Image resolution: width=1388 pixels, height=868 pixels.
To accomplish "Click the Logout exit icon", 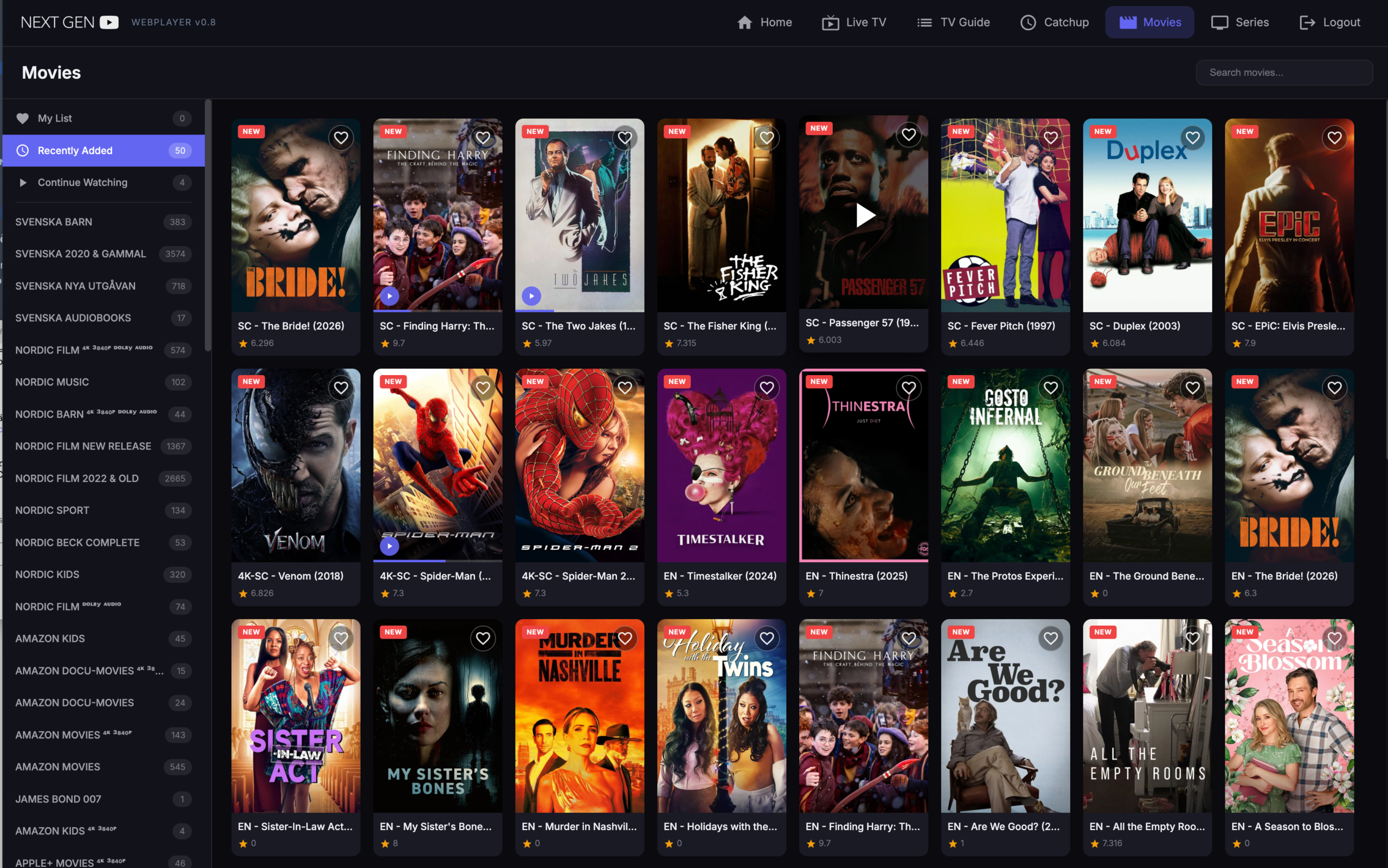I will click(x=1307, y=22).
